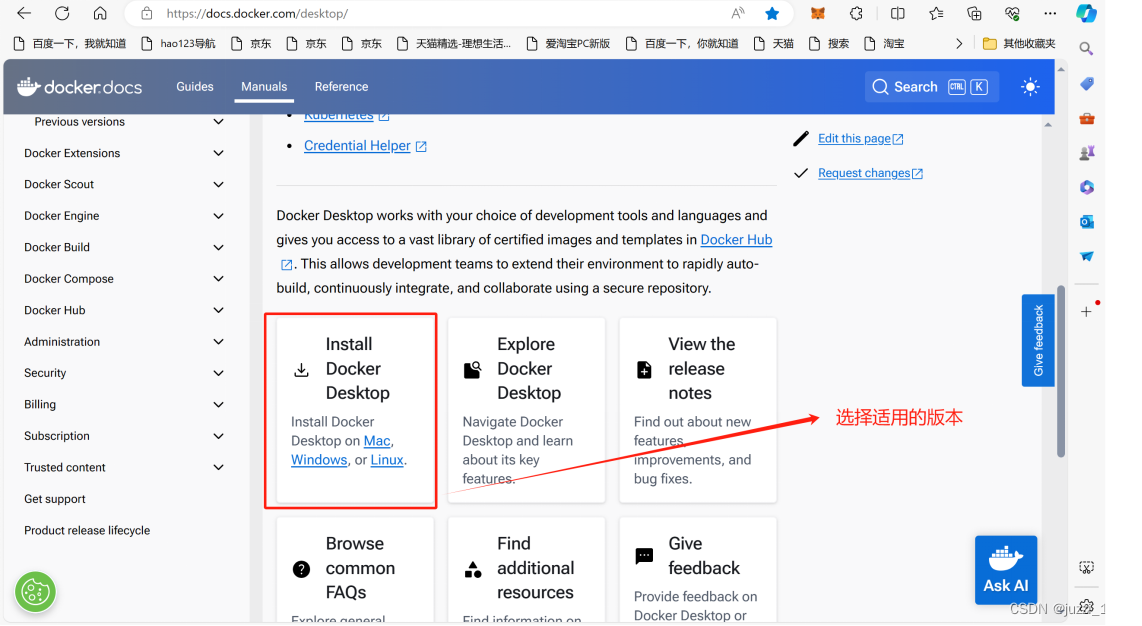Click the Edge sidebar search icon
The image size is (1142, 626).
point(1086,49)
